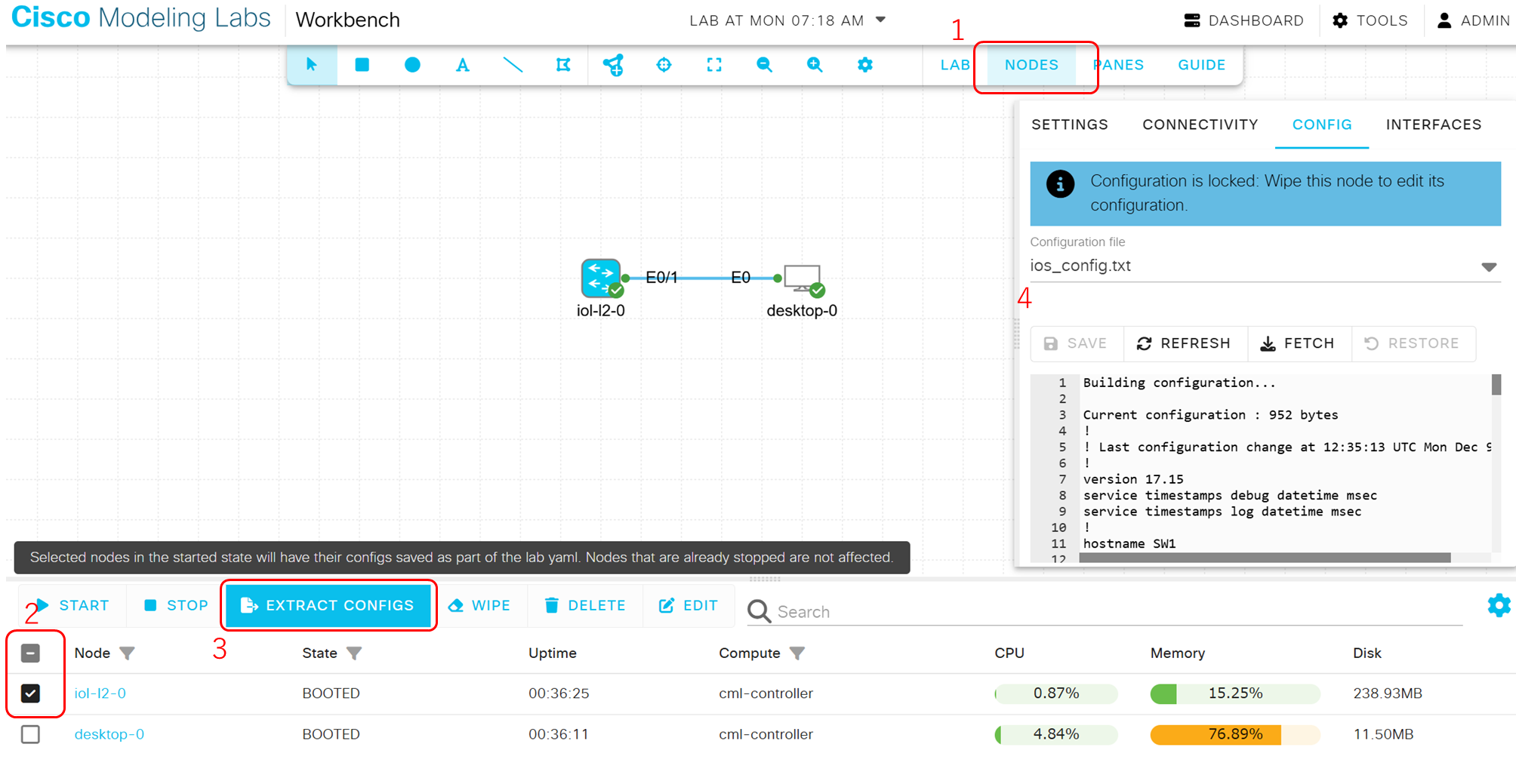Switch to the CONNECTIVITY tab
The height and width of the screenshot is (784, 1516).
click(x=1200, y=125)
